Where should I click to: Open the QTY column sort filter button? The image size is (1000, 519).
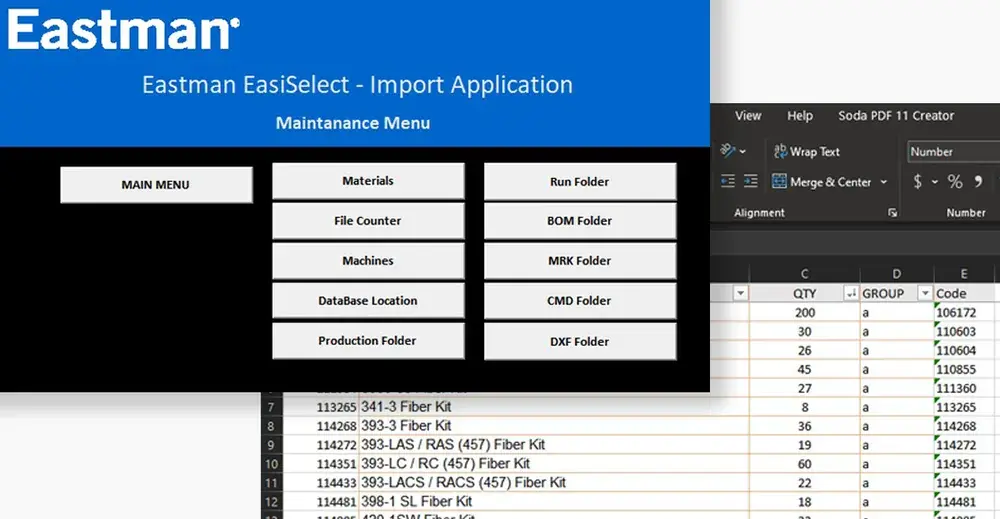click(x=851, y=293)
